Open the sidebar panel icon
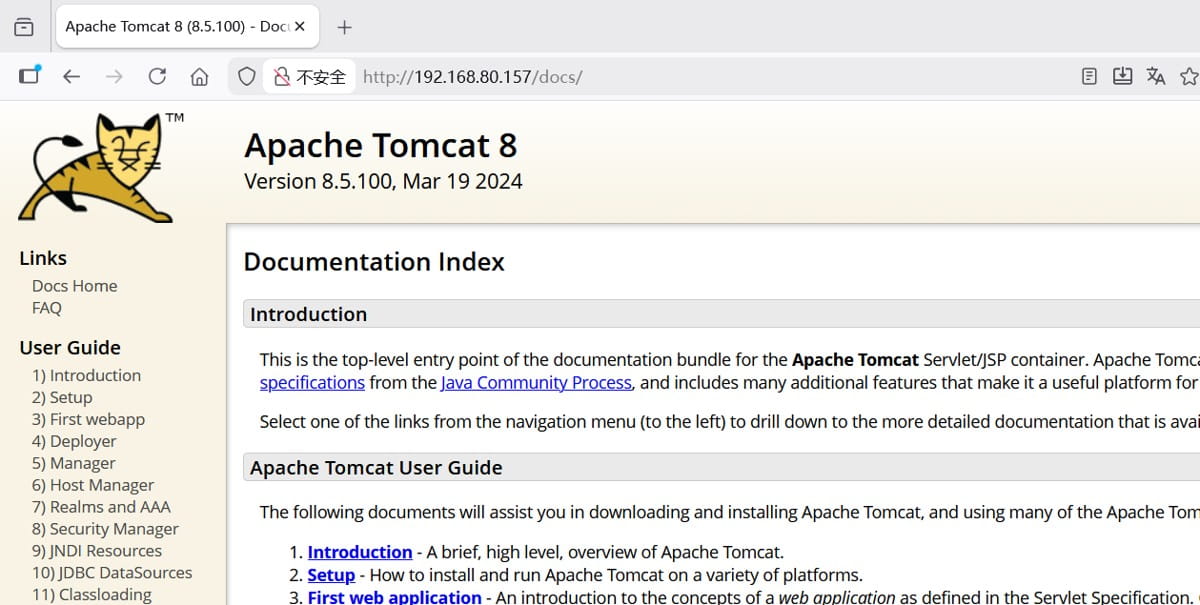Screen dimensions: 1200x605 pyautogui.click(x=29, y=76)
